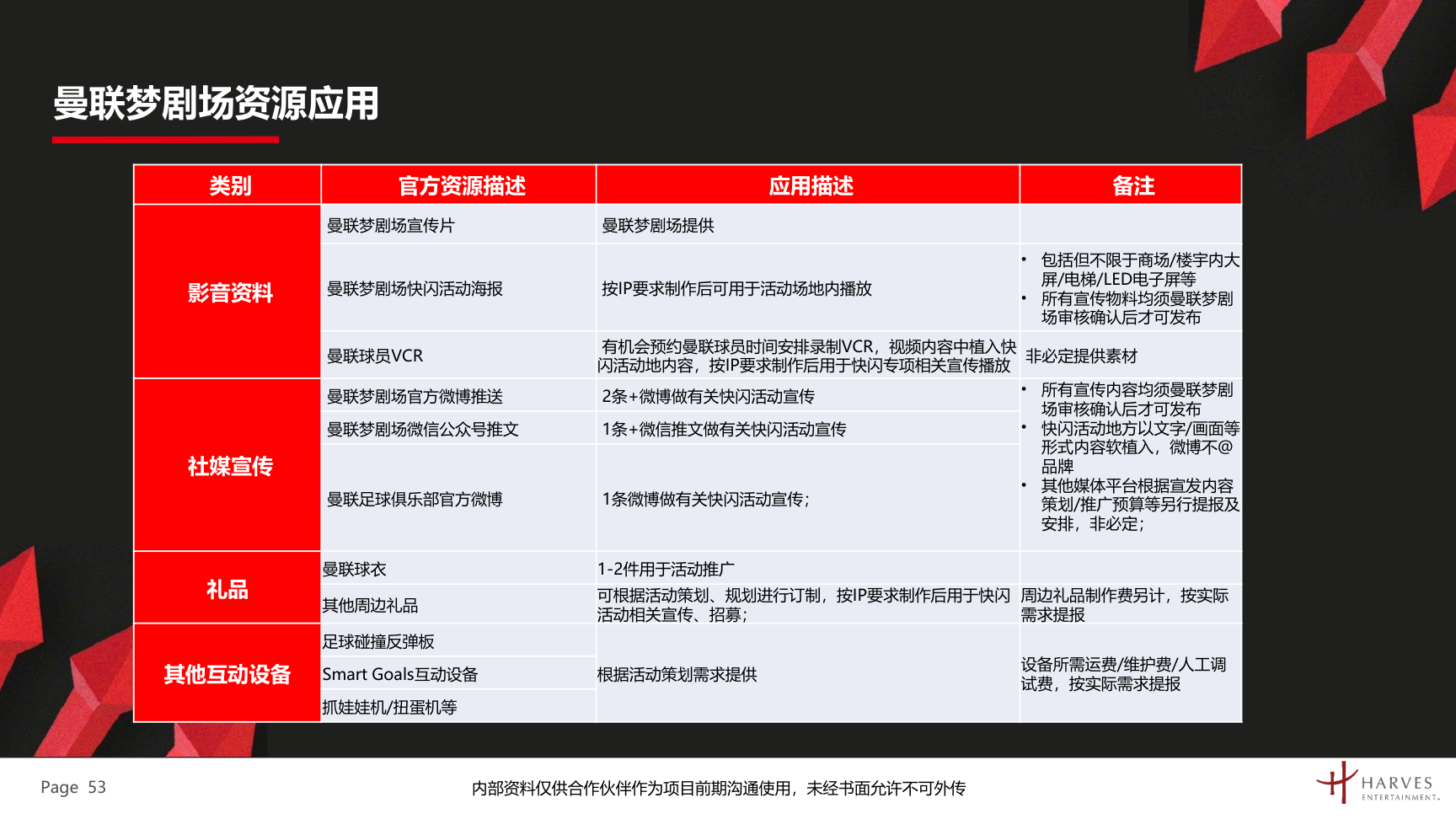Click the cell 抓娃娃机/扭蛋机等

click(459, 707)
